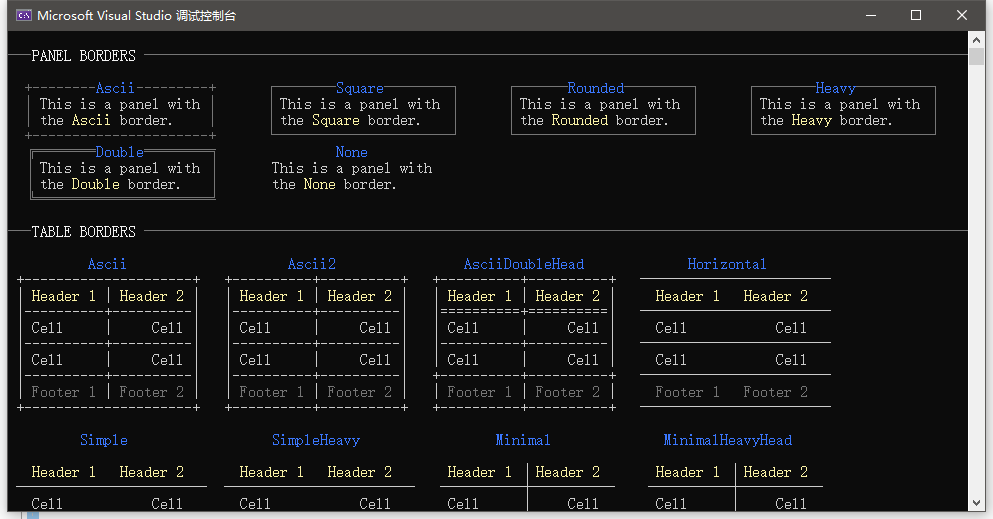
Task: Click the 'Heavy' panel title
Action: coord(835,88)
